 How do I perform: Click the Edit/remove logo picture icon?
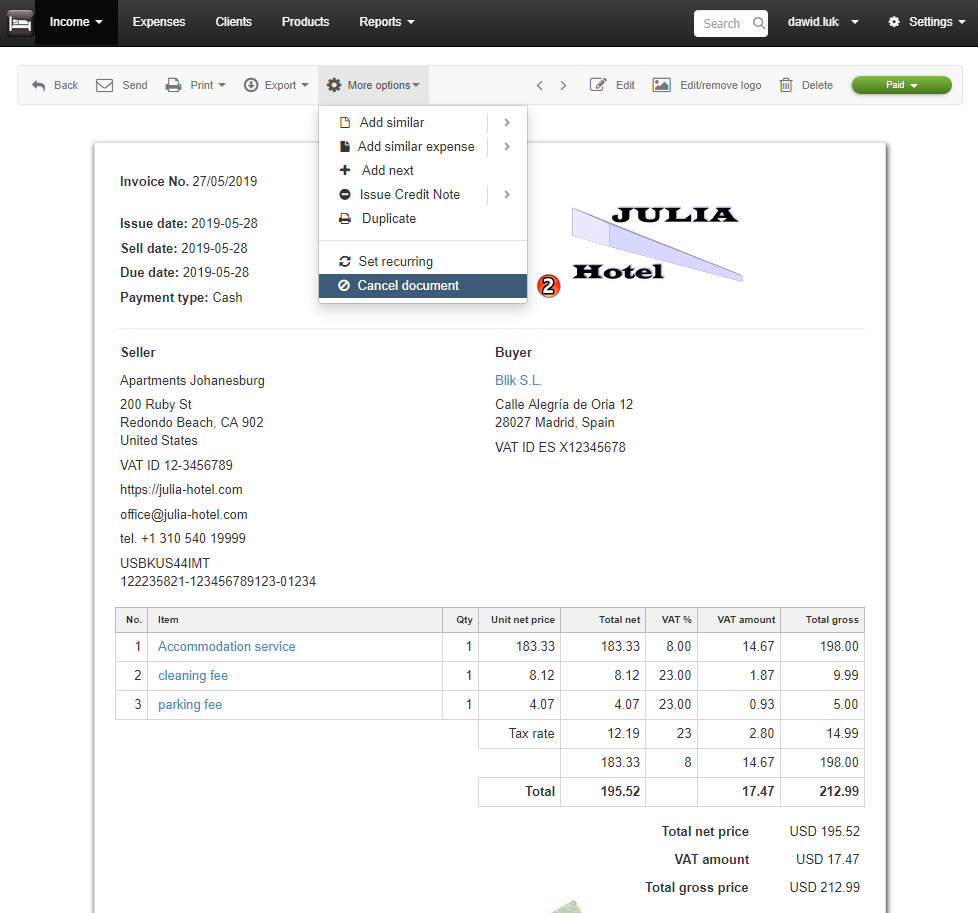(661, 85)
